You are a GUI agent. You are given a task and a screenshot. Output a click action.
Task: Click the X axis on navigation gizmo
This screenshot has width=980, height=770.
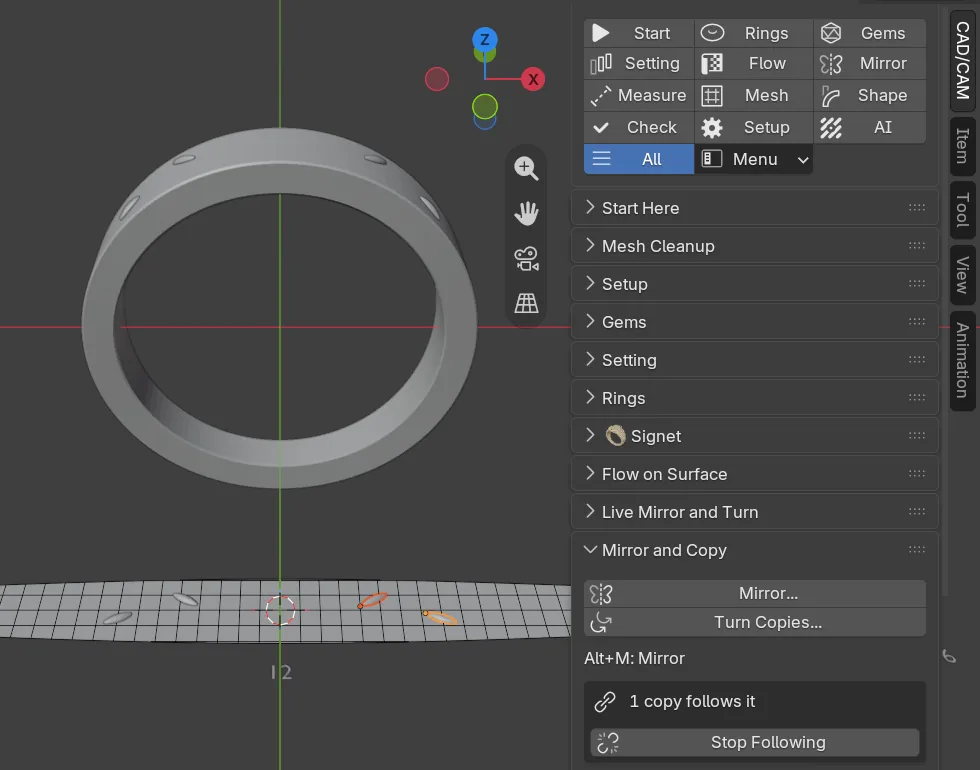tap(533, 79)
